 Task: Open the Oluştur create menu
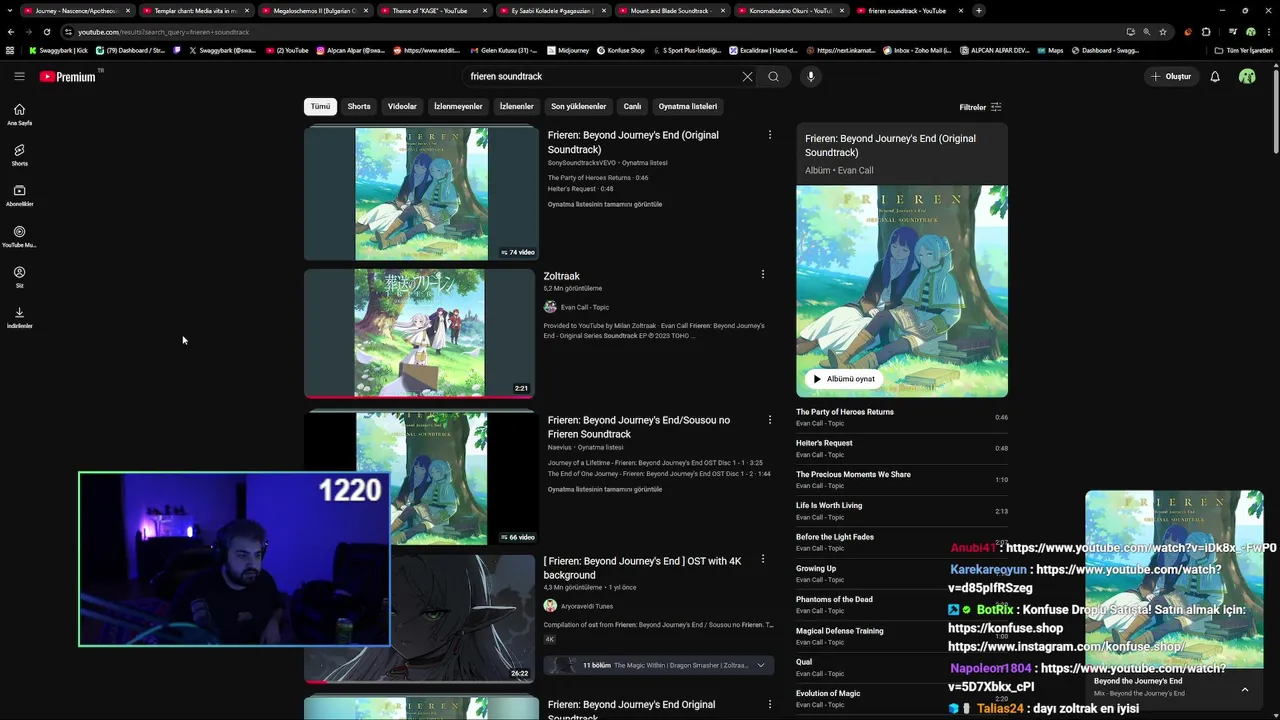pyautogui.click(x=1171, y=76)
